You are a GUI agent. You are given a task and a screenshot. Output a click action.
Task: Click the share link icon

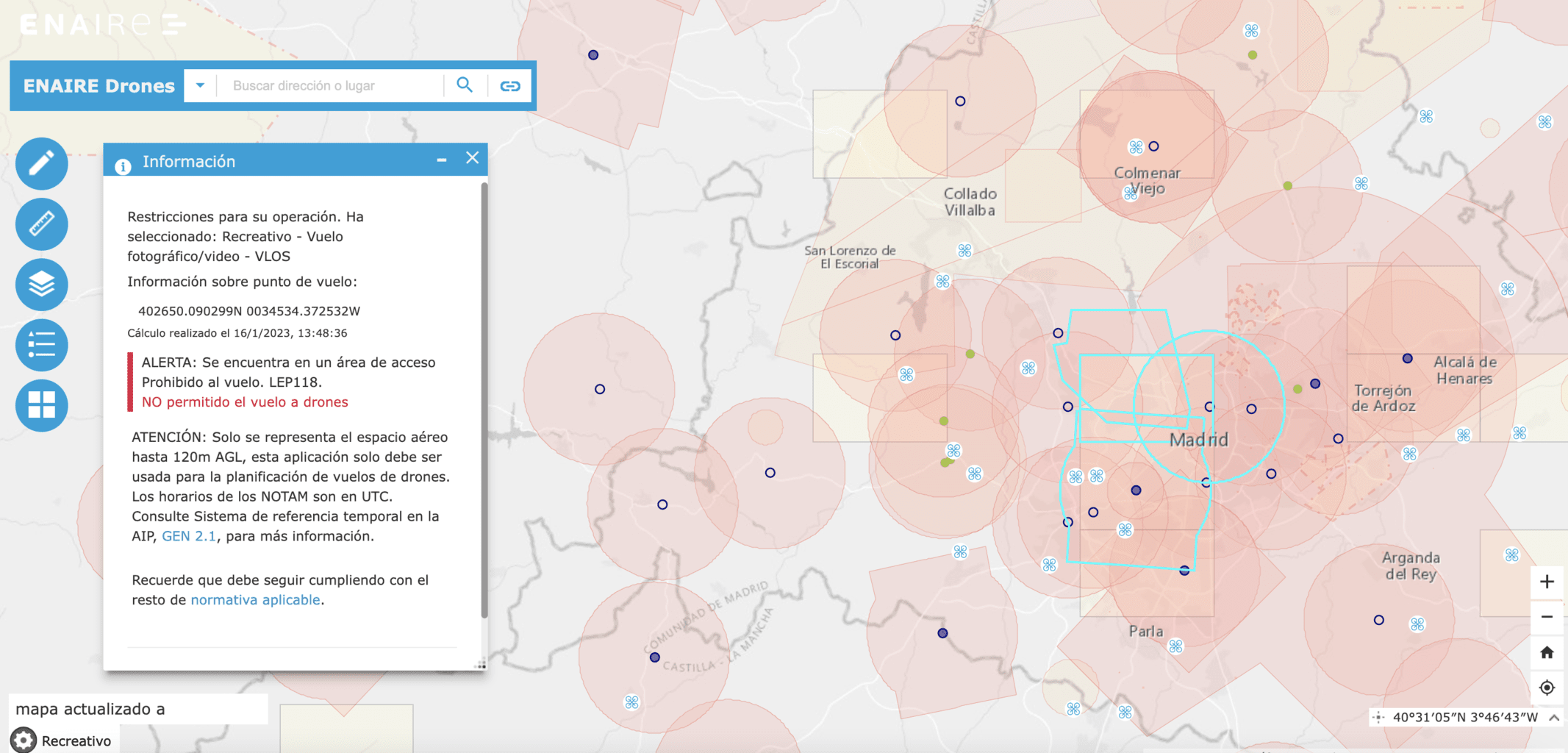510,86
